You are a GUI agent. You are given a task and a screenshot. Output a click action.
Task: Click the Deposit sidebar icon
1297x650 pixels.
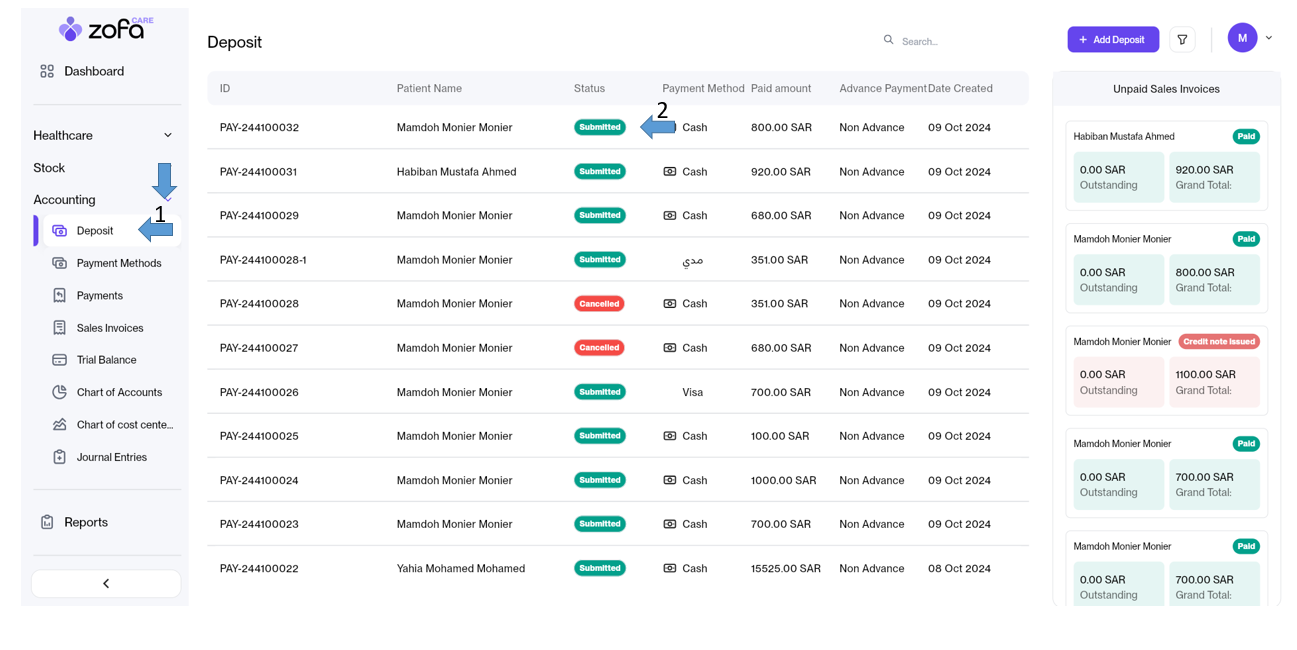[60, 231]
